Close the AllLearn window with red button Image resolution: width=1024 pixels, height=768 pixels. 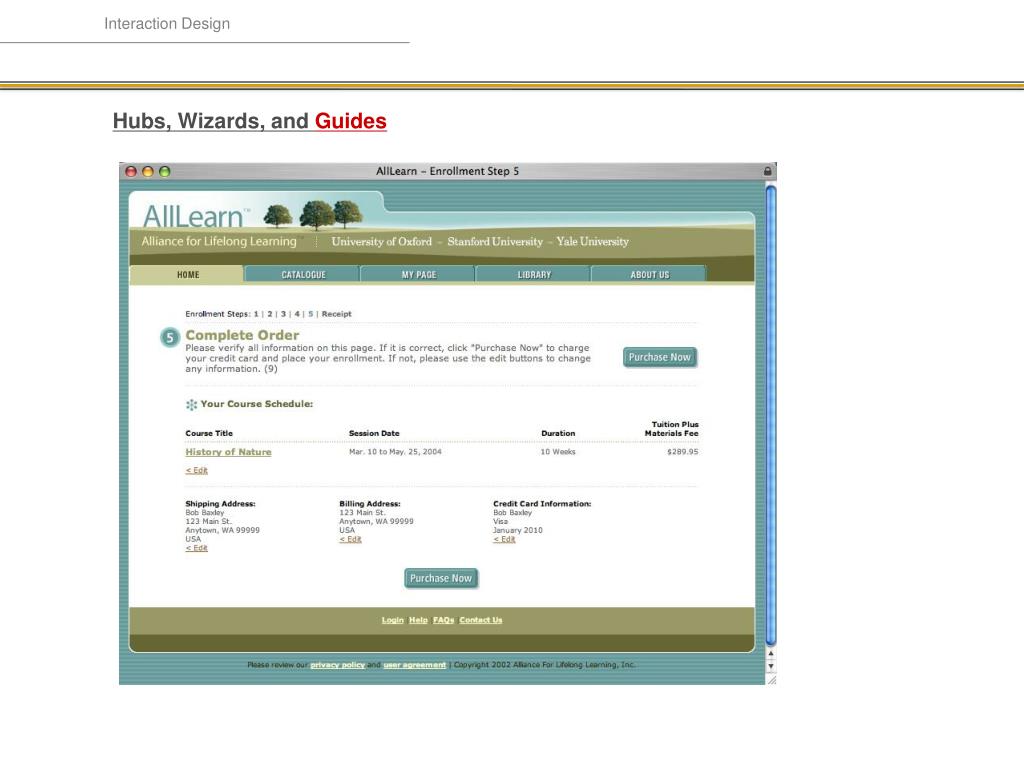(x=131, y=171)
